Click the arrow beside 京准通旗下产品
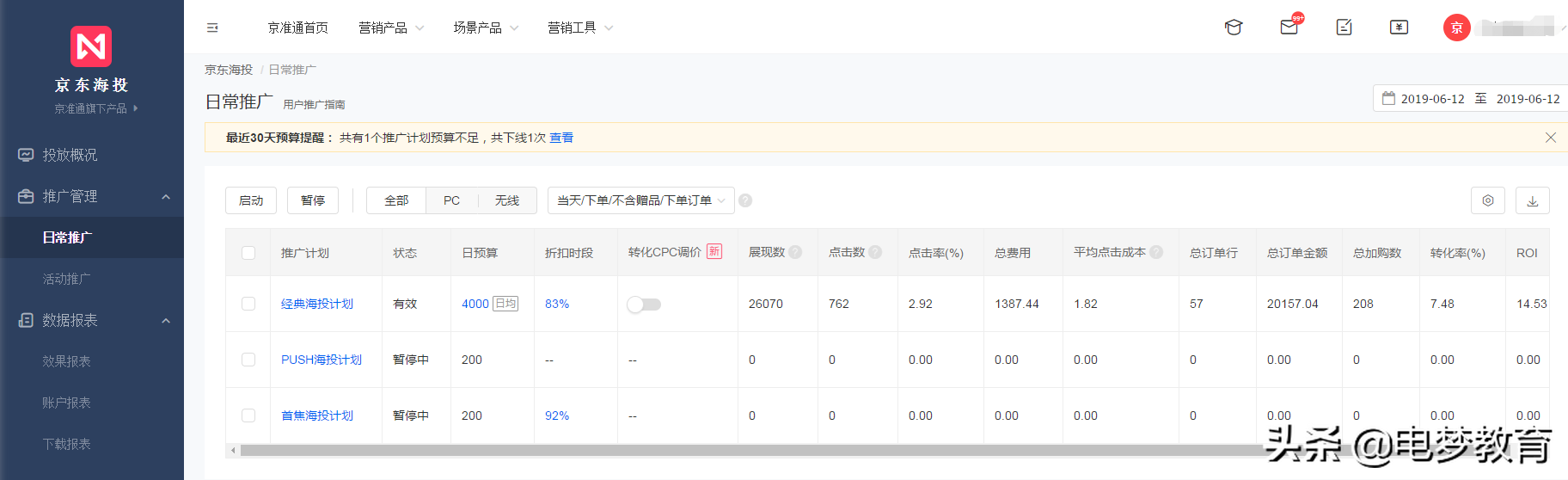This screenshot has height=480, width=1568. [x=135, y=108]
